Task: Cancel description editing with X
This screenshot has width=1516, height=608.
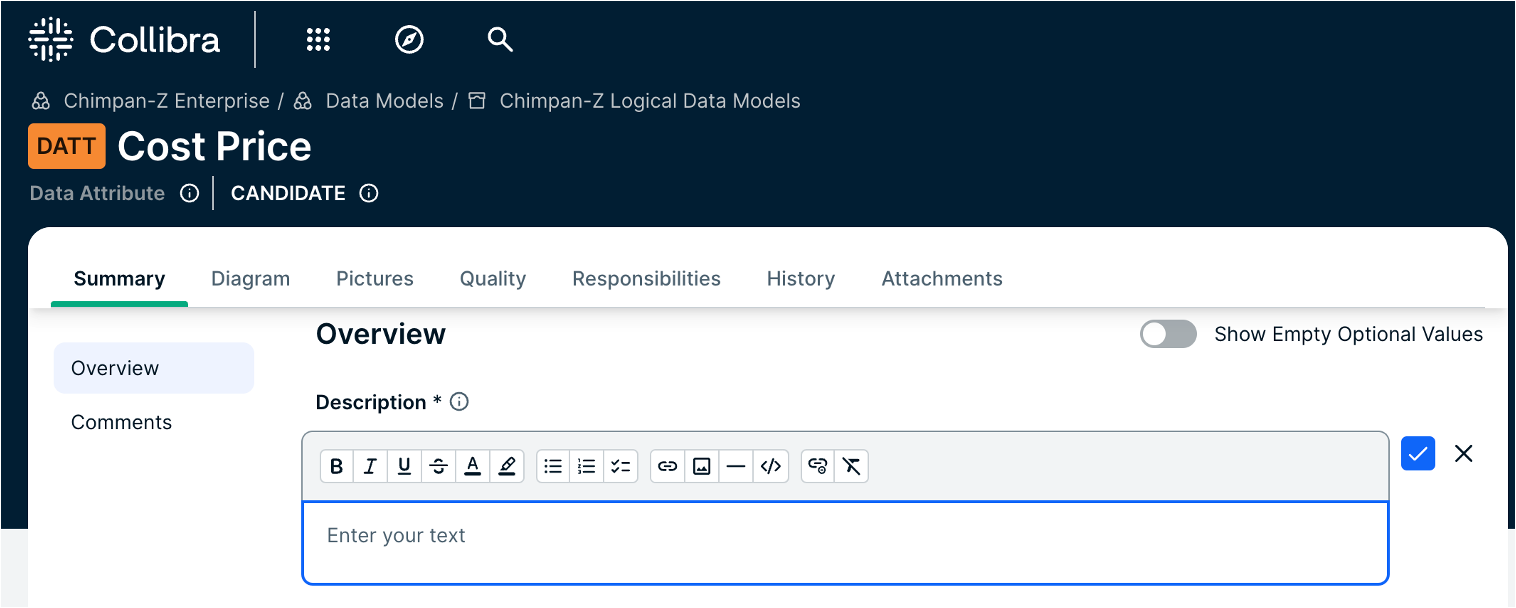Action: click(1464, 453)
